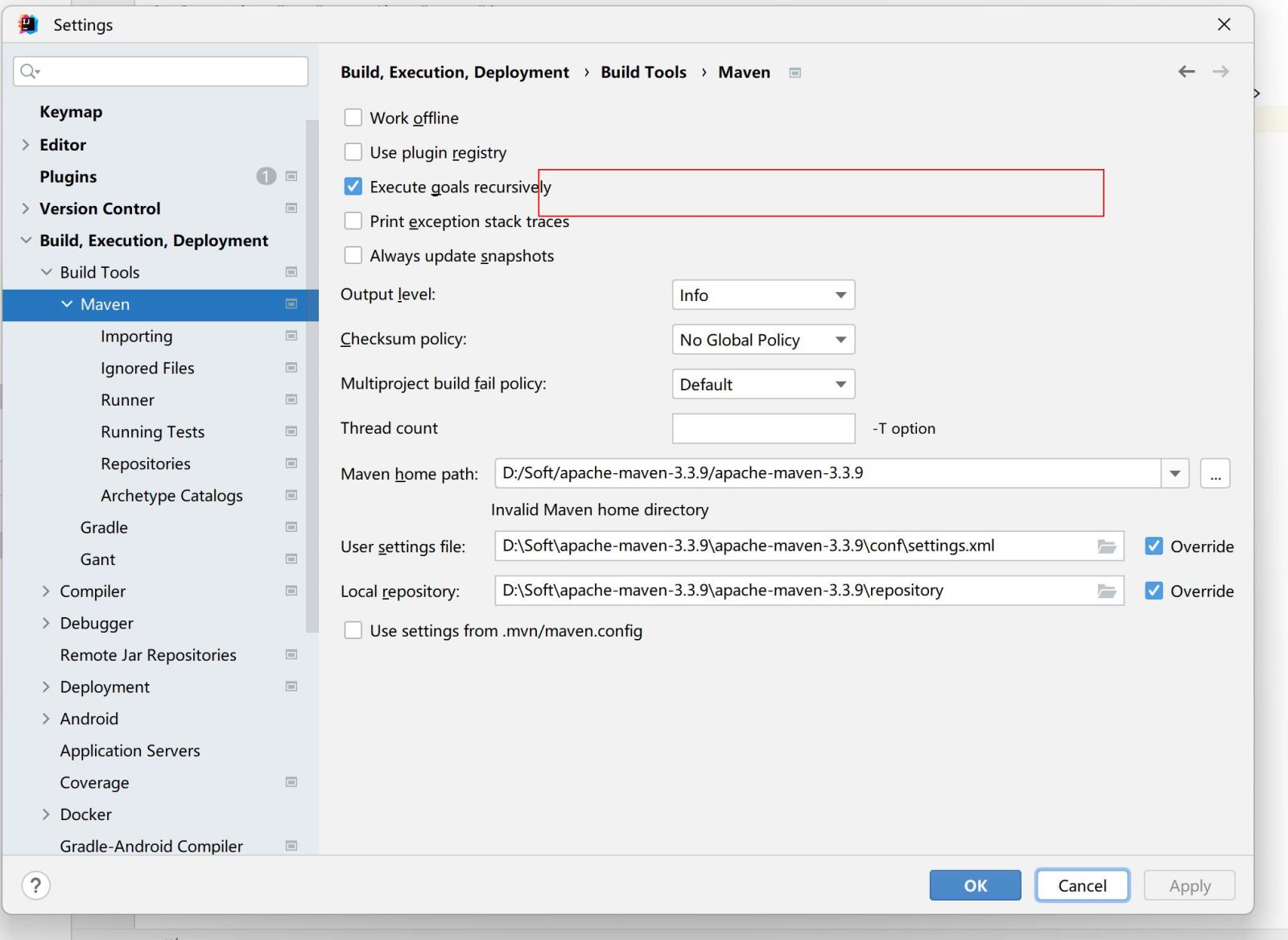The image size is (1288, 940).
Task: Expand the Compiler tree node
Action: (x=46, y=591)
